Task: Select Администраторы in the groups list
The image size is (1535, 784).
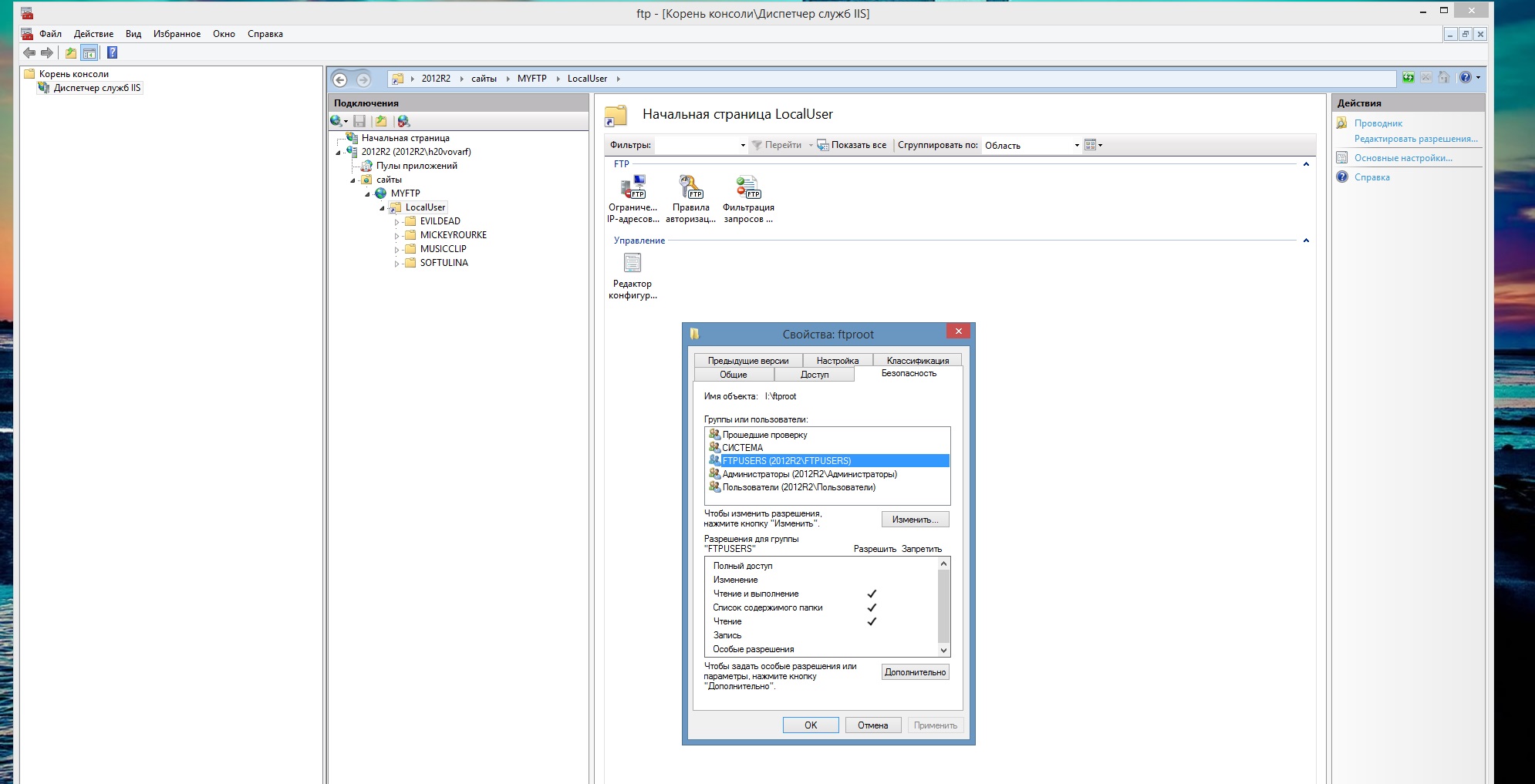Action: 809,474
